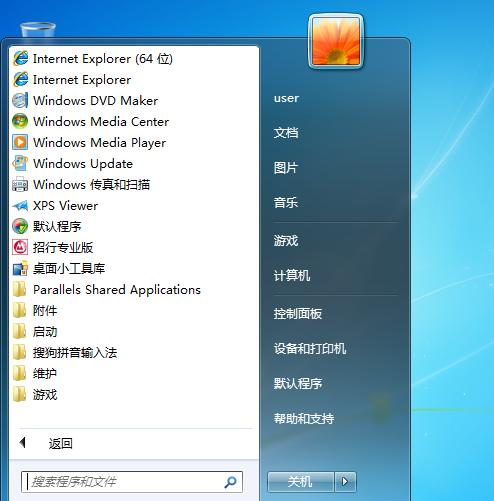
Task: Select the Windows Update label
Action: coord(83,164)
